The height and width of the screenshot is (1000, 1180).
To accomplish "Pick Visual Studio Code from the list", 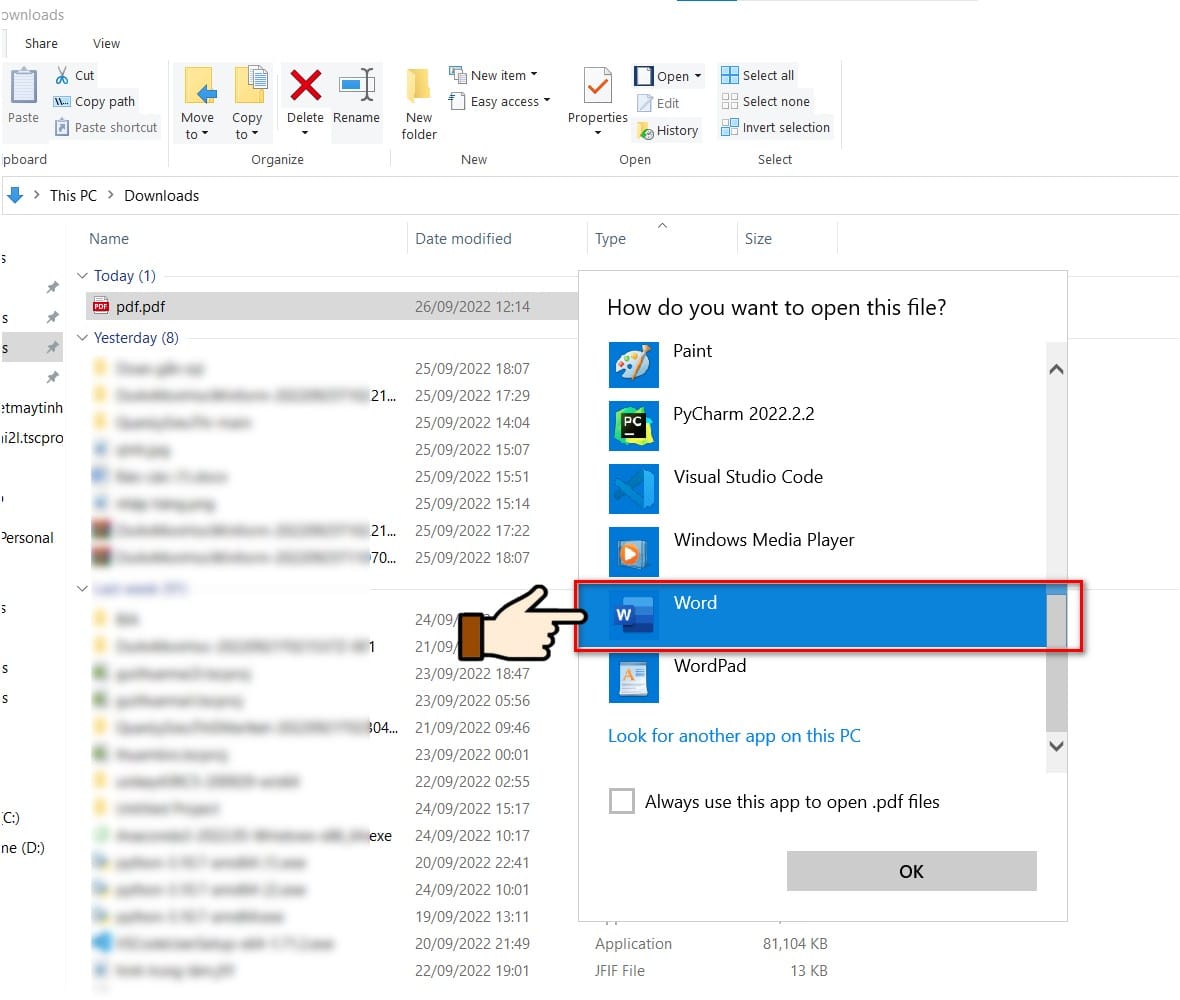I will 826,489.
